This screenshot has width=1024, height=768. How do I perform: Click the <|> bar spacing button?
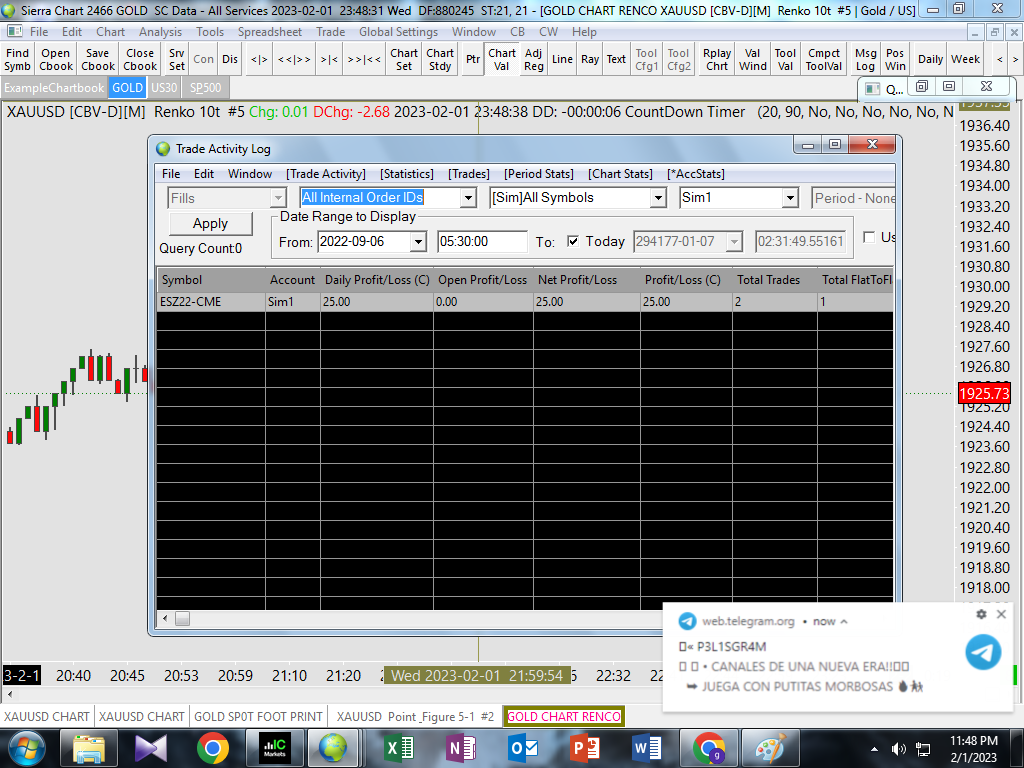[259, 59]
